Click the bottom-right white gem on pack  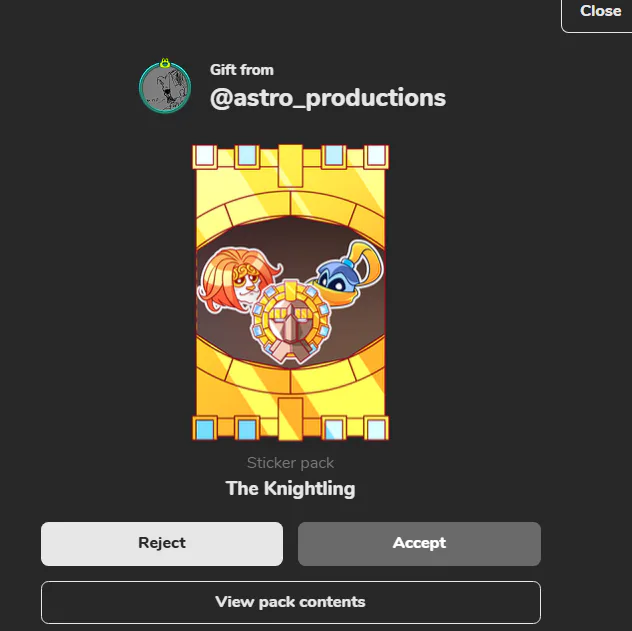[376, 428]
